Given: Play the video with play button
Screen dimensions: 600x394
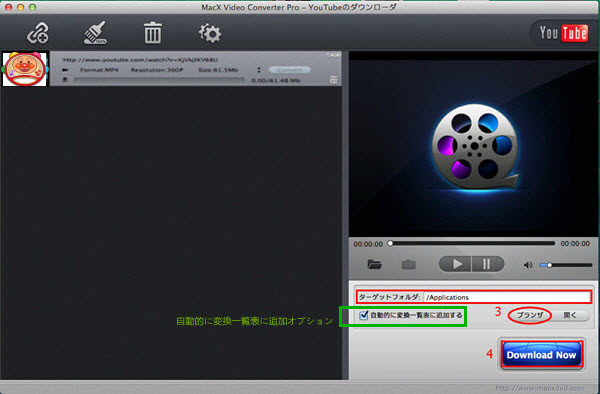Looking at the screenshot, I should pos(456,264).
